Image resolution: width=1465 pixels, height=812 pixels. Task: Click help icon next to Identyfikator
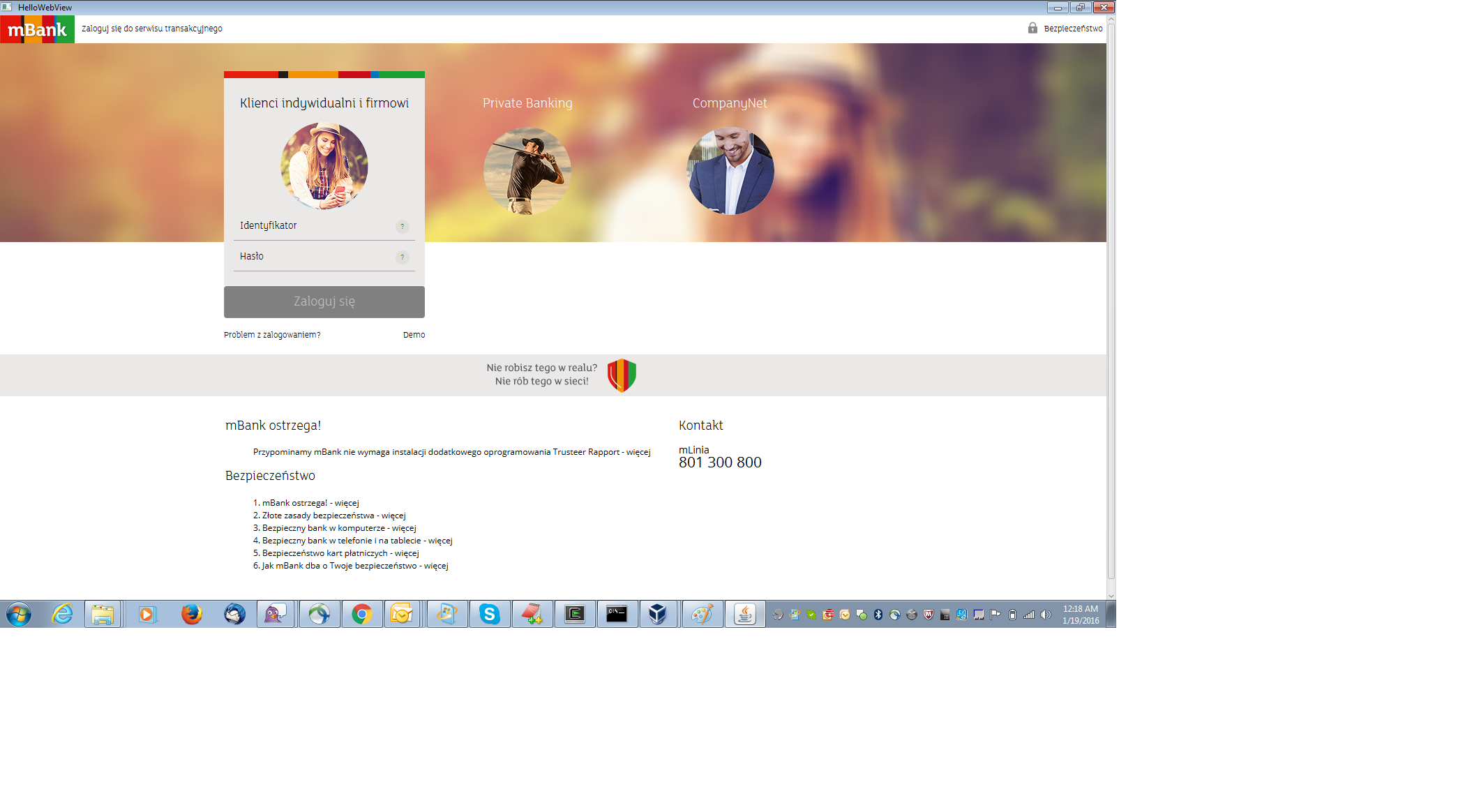coord(402,226)
